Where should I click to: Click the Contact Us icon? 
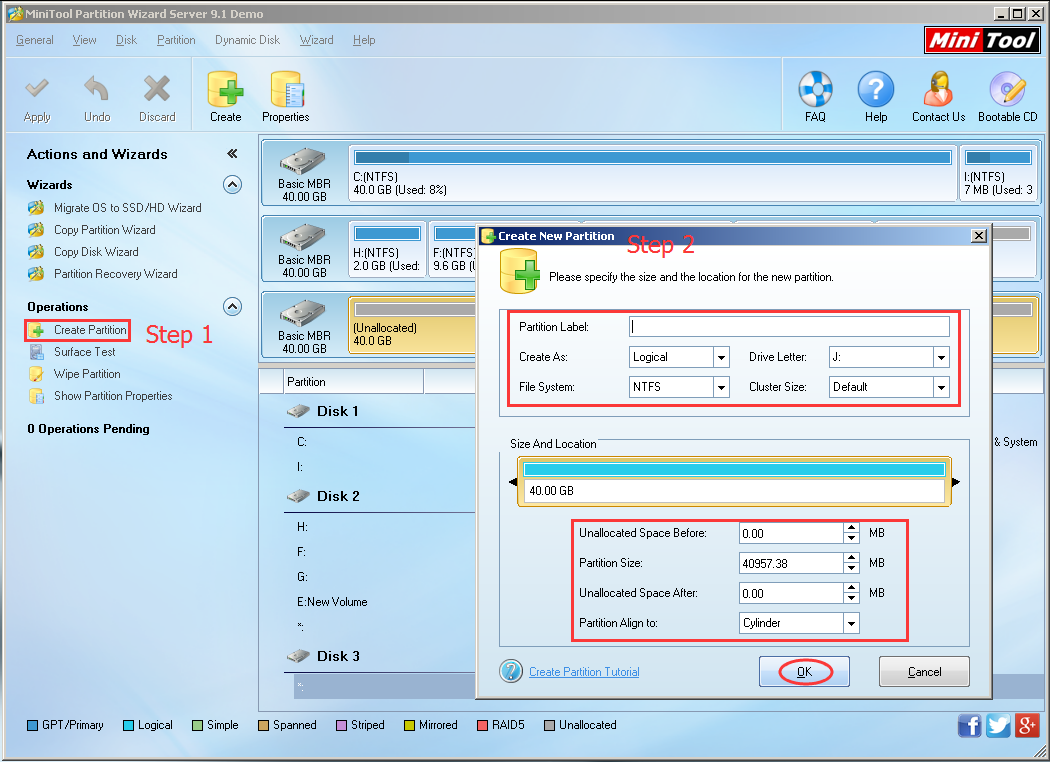(x=938, y=89)
